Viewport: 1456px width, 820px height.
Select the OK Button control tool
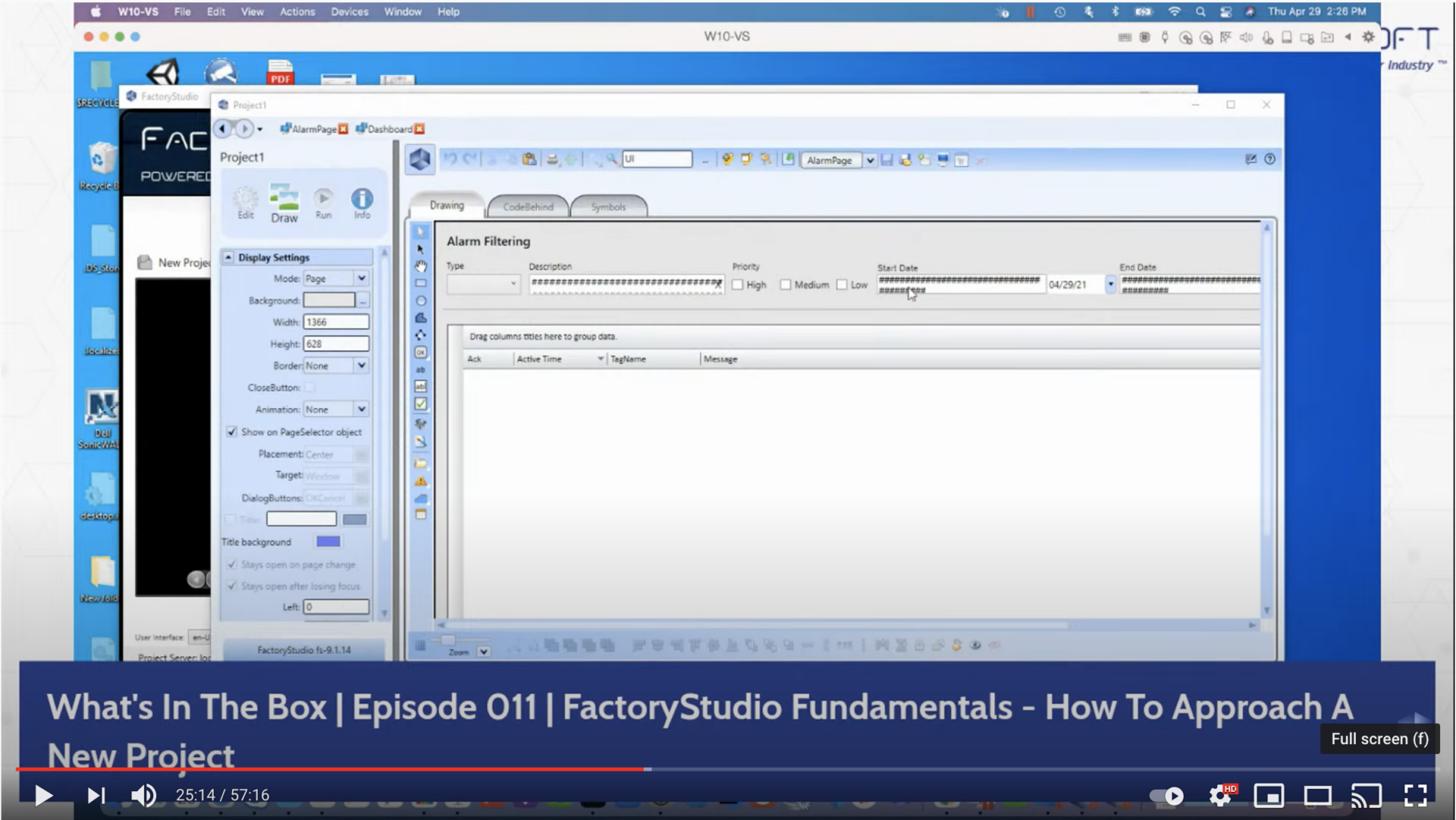pos(421,352)
